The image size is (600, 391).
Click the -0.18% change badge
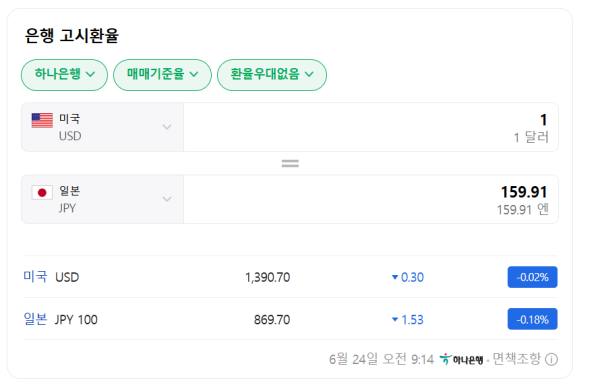(532, 319)
